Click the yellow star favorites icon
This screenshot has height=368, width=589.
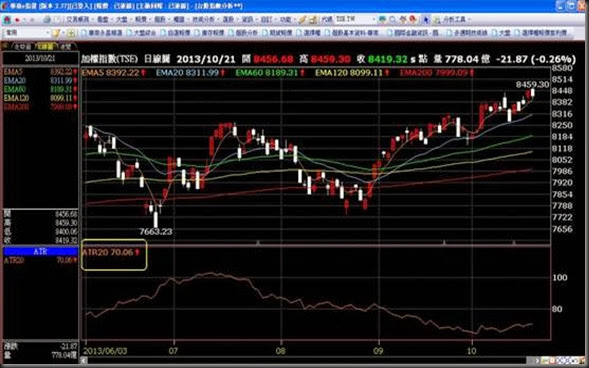tap(56, 33)
